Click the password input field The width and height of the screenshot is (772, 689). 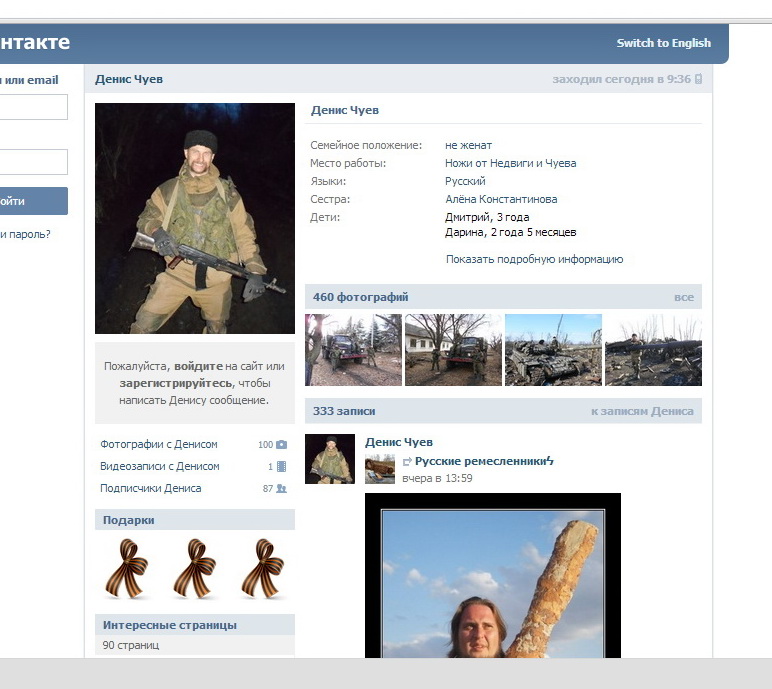pyautogui.click(x=33, y=162)
